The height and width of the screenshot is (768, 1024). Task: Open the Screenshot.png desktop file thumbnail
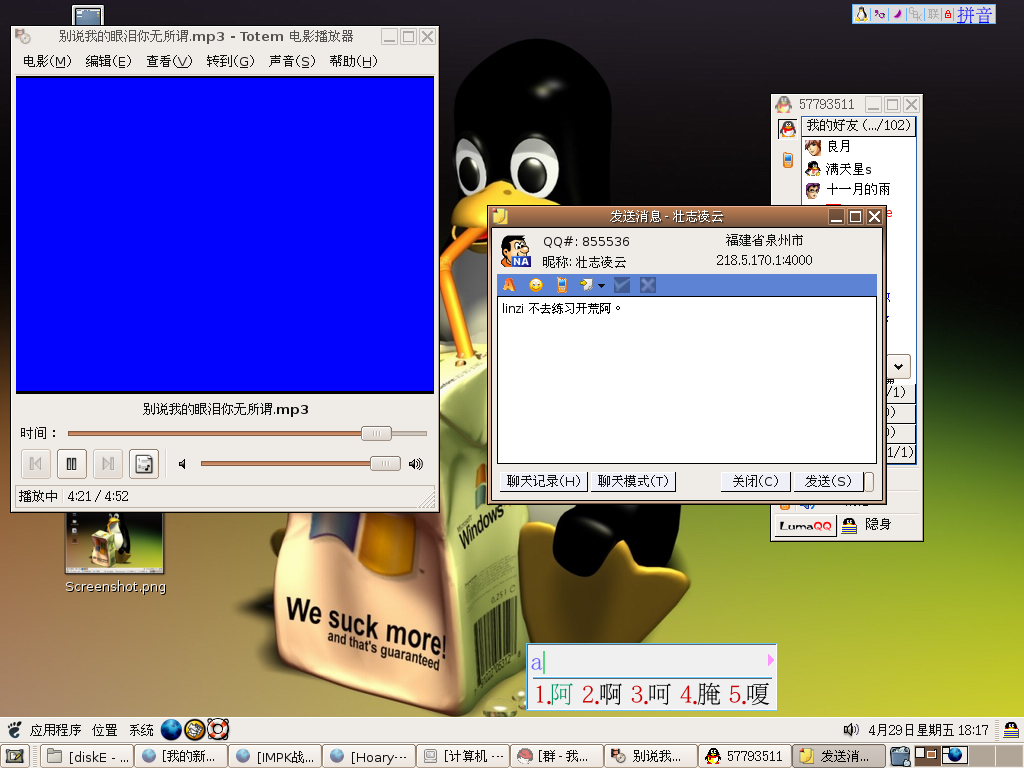(114, 543)
